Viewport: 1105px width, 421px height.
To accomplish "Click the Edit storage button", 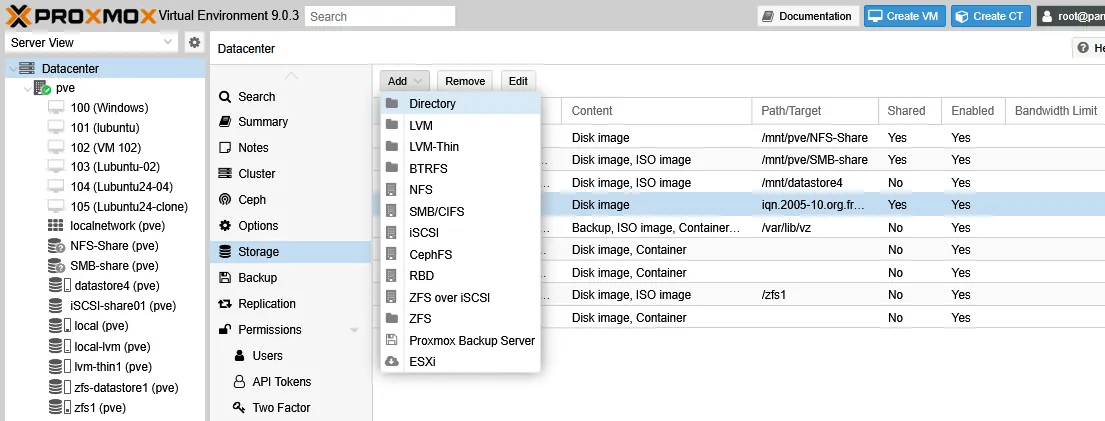I will 518,81.
